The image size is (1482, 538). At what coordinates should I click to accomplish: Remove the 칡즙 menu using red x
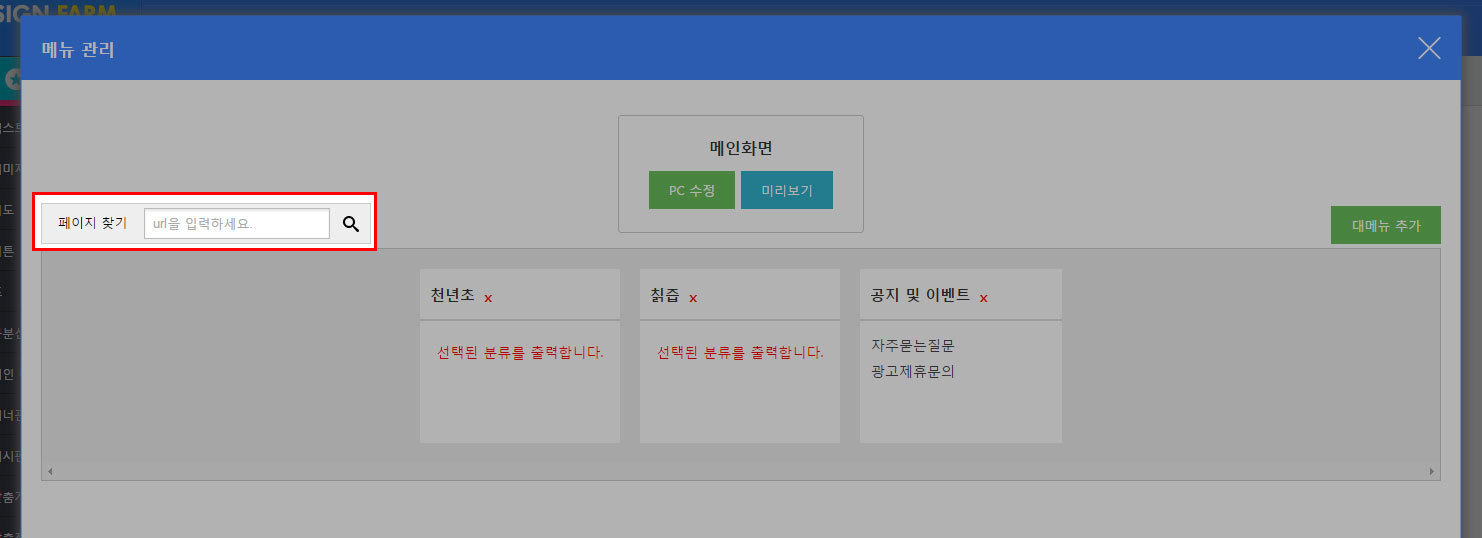tap(693, 298)
